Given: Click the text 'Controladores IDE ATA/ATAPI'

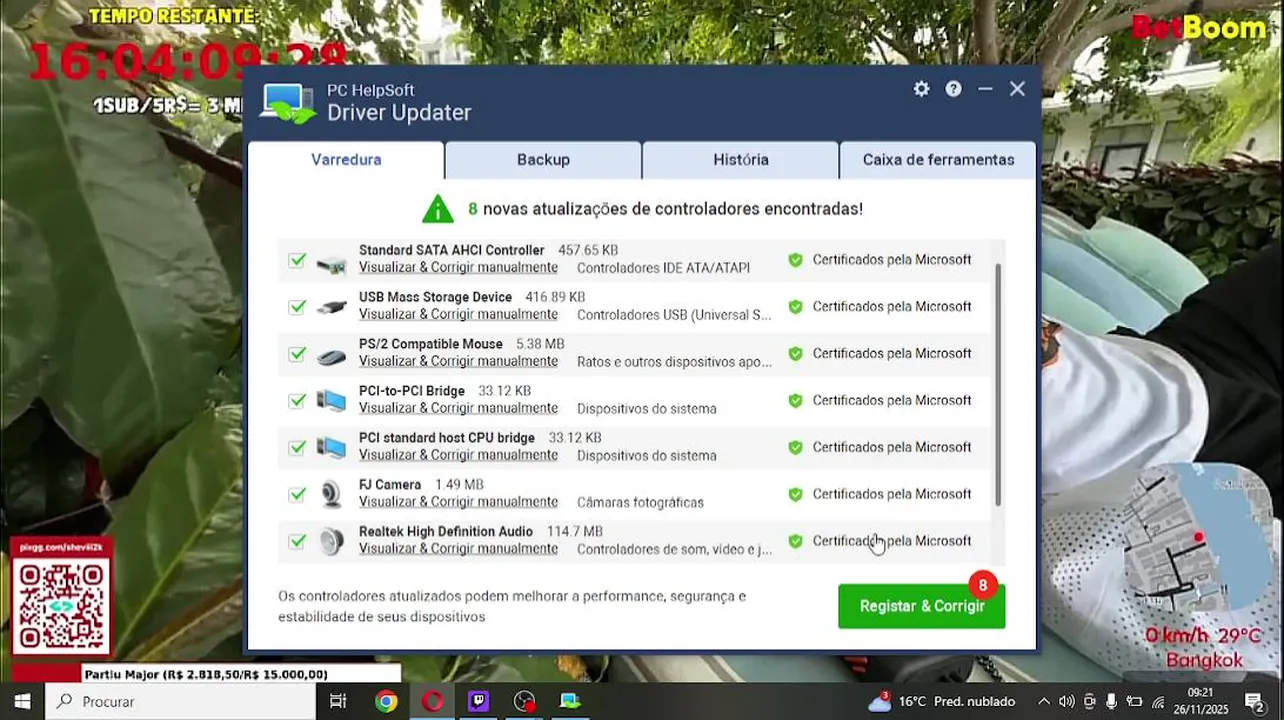Looking at the screenshot, I should [663, 268].
